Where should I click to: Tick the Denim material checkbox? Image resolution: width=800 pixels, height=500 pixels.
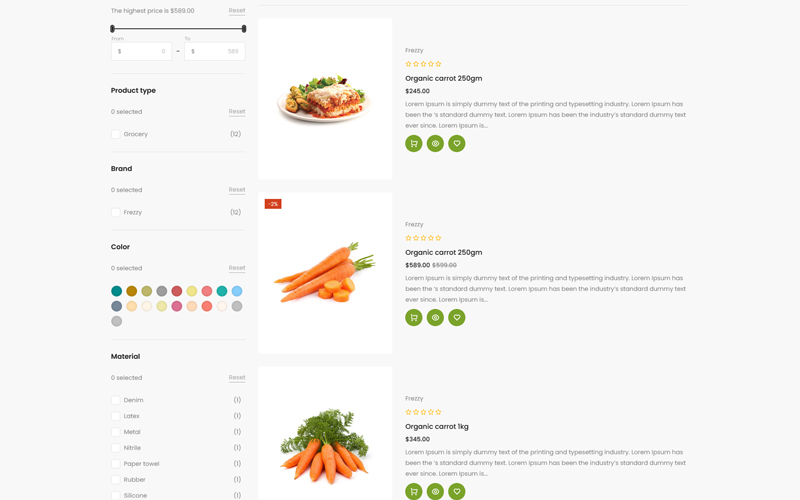pos(116,400)
